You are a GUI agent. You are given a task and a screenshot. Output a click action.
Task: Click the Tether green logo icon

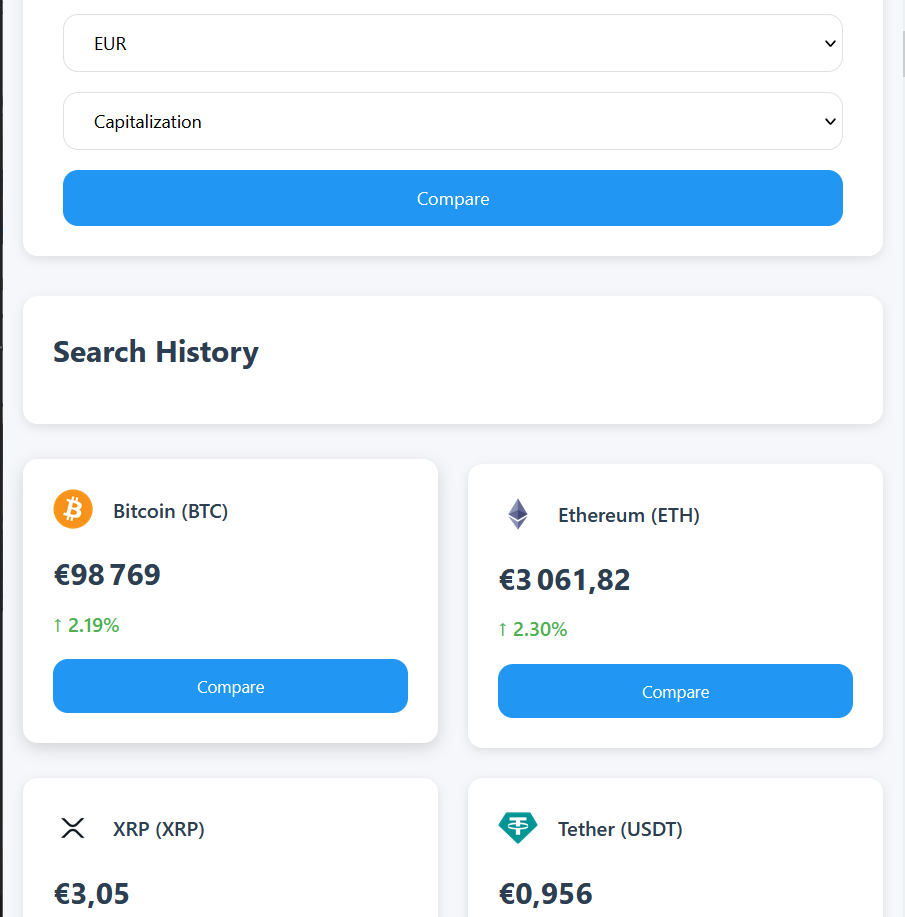point(517,828)
